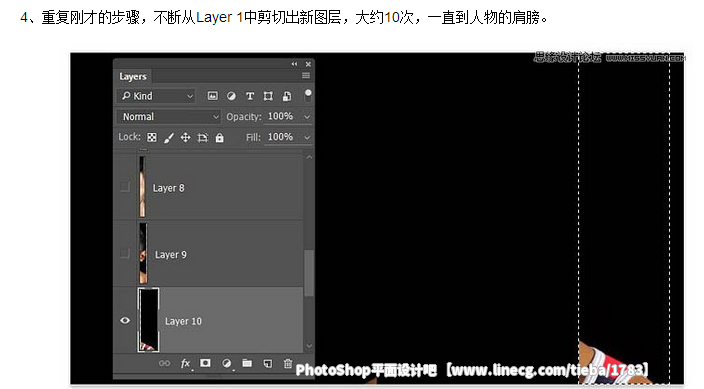Hide Layer 10 using the eye icon
This screenshot has height=389, width=704.
pyautogui.click(x=125, y=320)
